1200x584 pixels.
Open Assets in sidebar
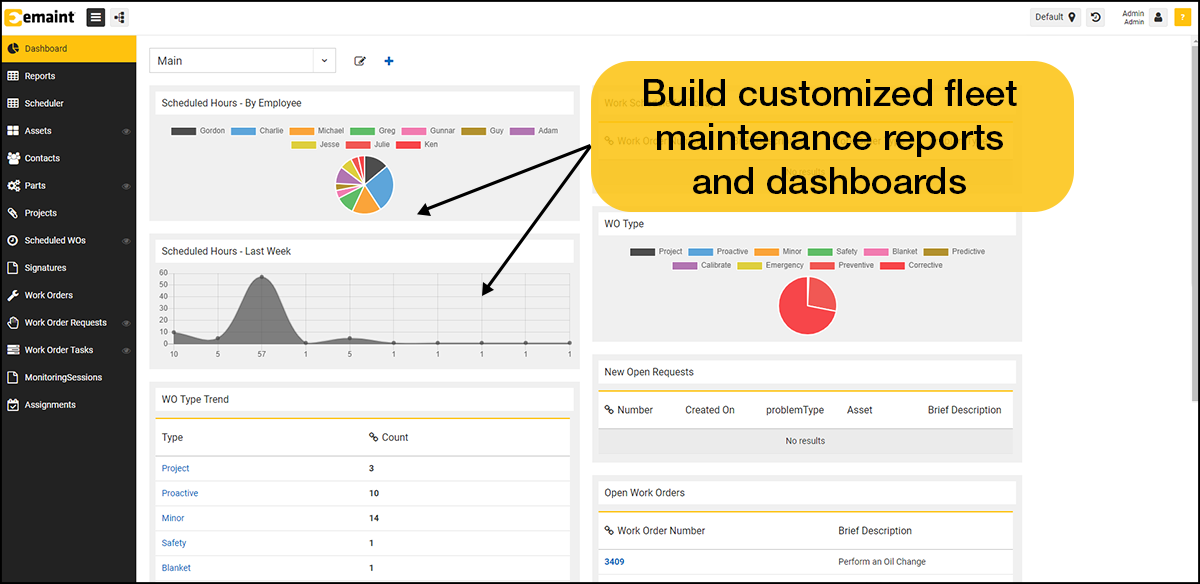coord(68,131)
